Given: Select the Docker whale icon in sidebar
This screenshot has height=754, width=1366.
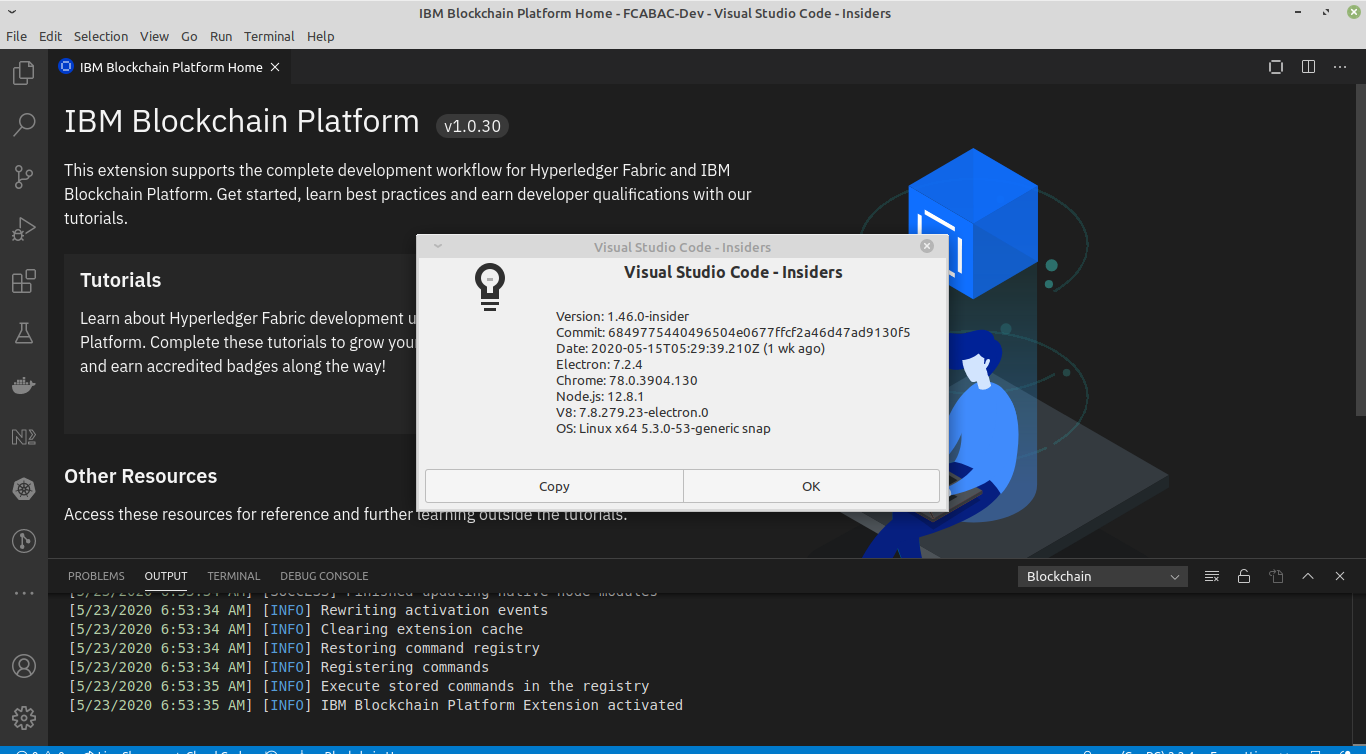Looking at the screenshot, I should tap(23, 385).
